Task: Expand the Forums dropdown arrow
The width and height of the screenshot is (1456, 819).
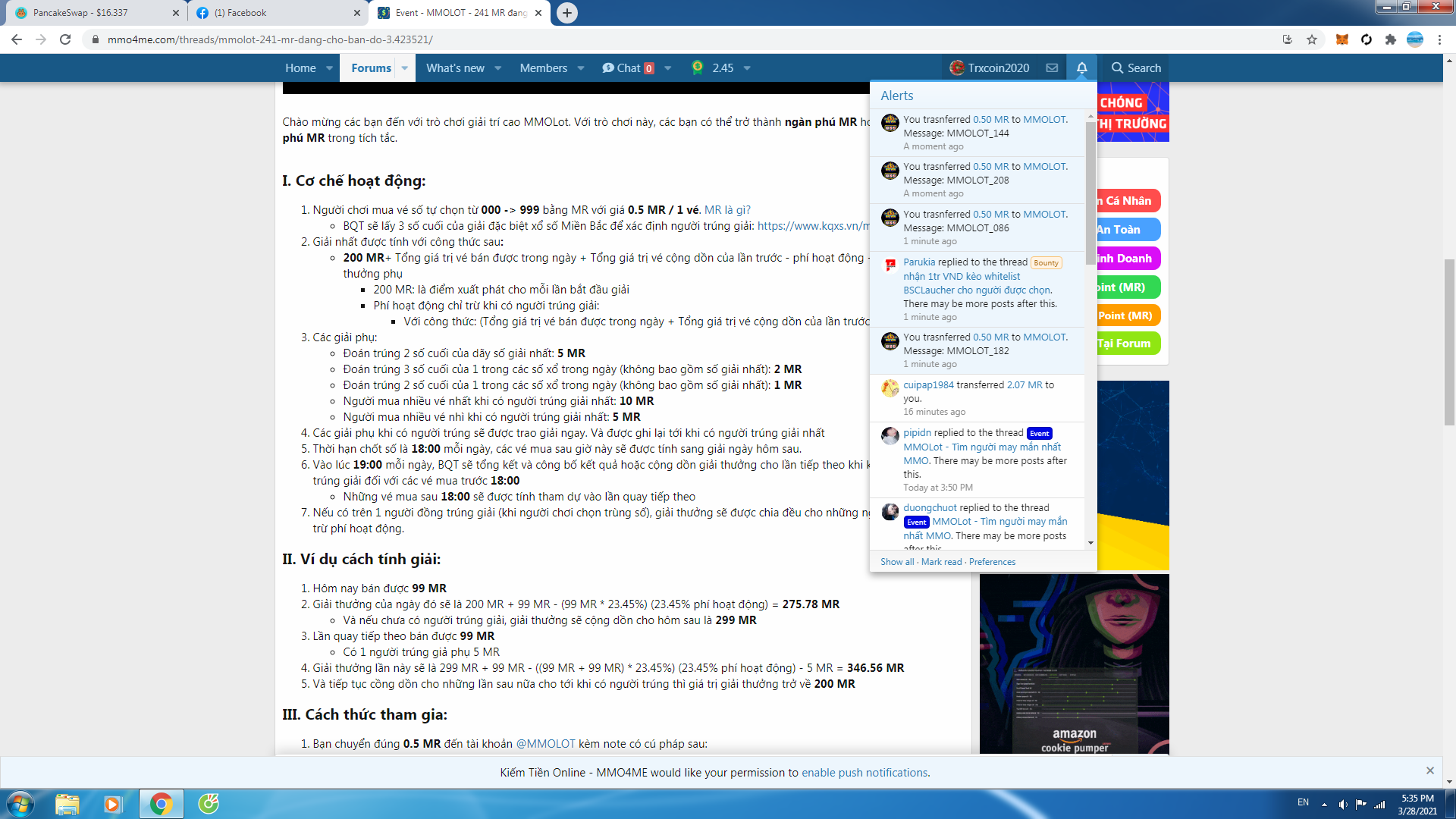Action: pos(405,67)
